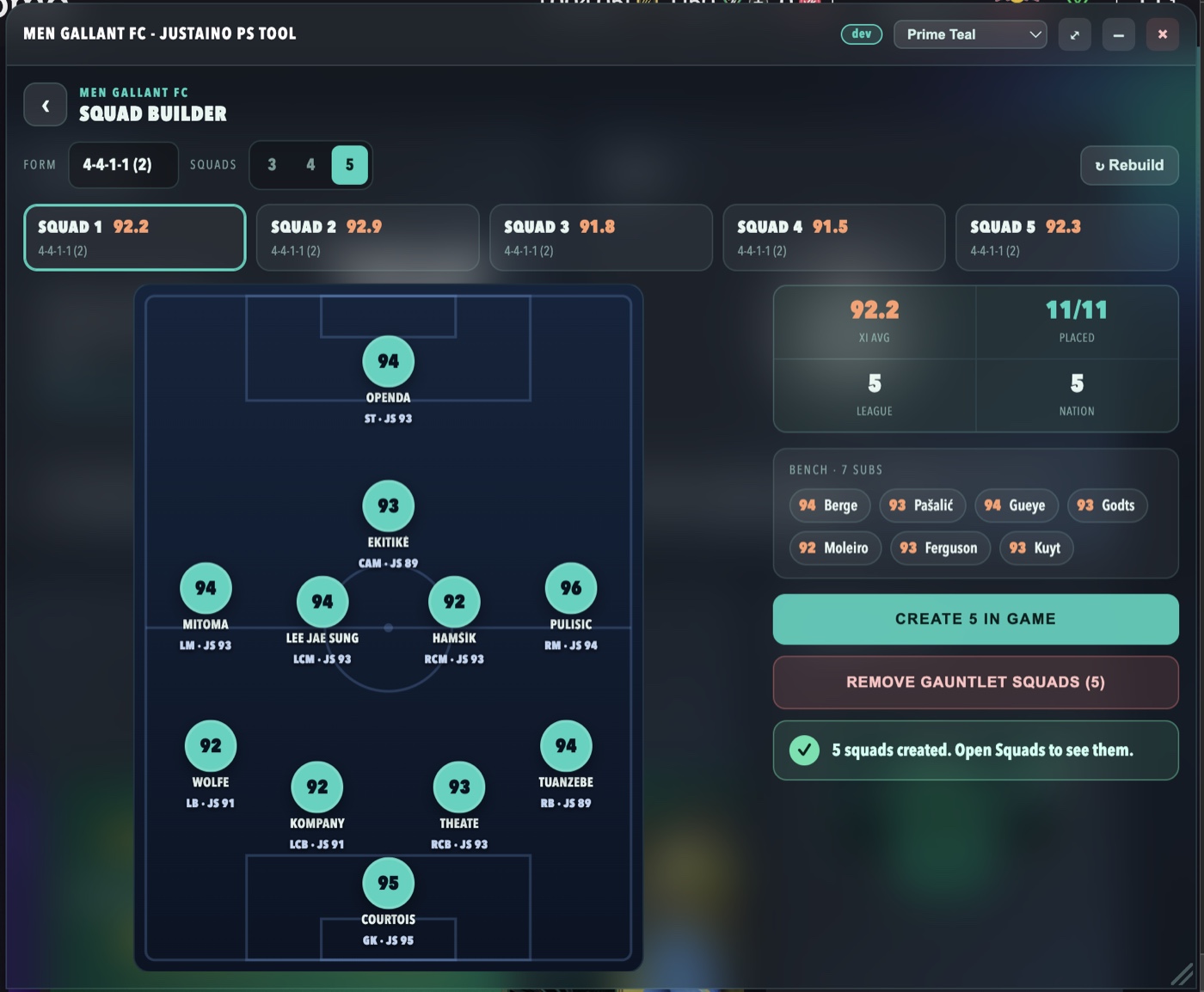Select Ekitike's 93 CAM badge
Image resolution: width=1204 pixels, height=992 pixels.
pos(388,505)
